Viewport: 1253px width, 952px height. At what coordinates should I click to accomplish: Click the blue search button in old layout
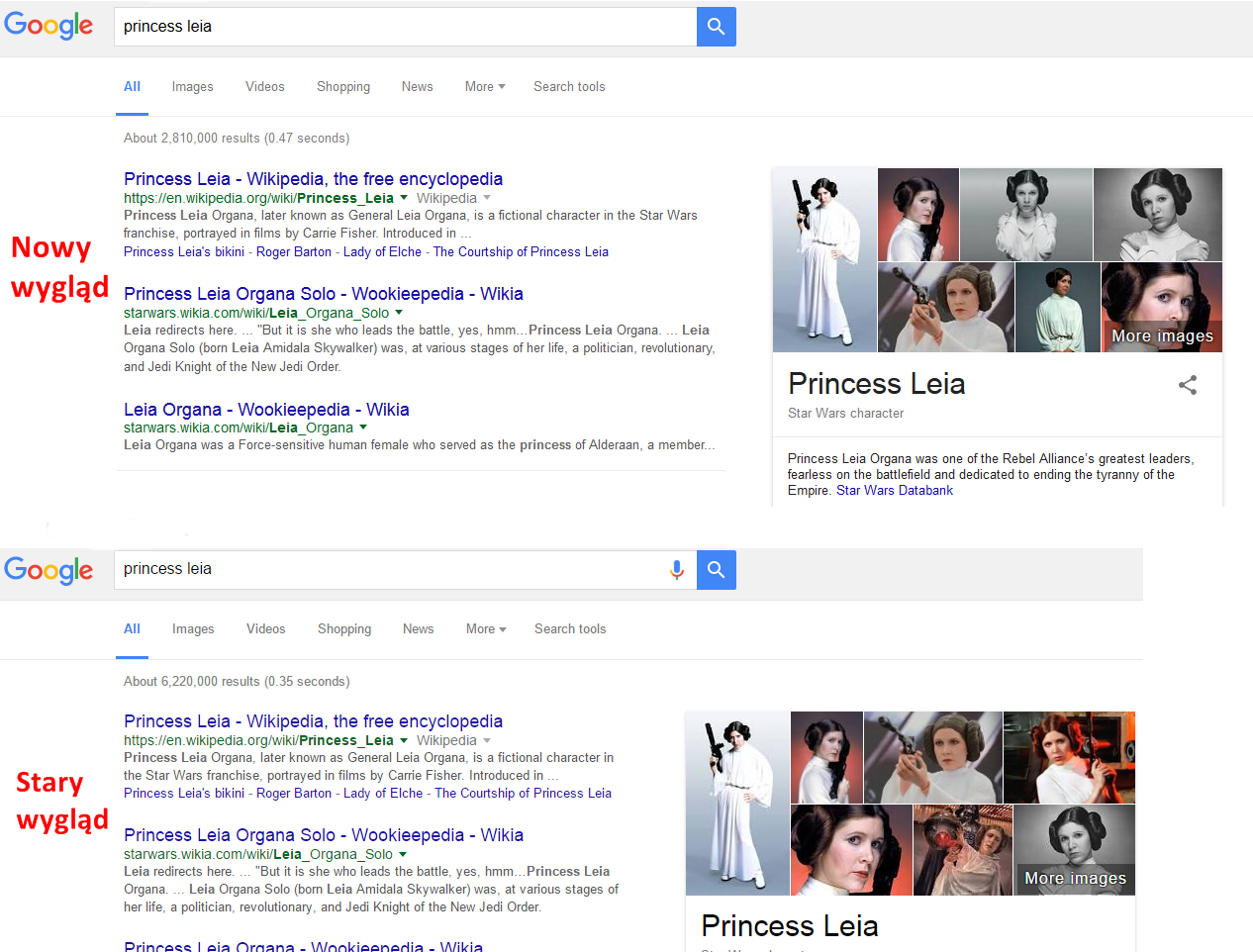click(x=717, y=570)
